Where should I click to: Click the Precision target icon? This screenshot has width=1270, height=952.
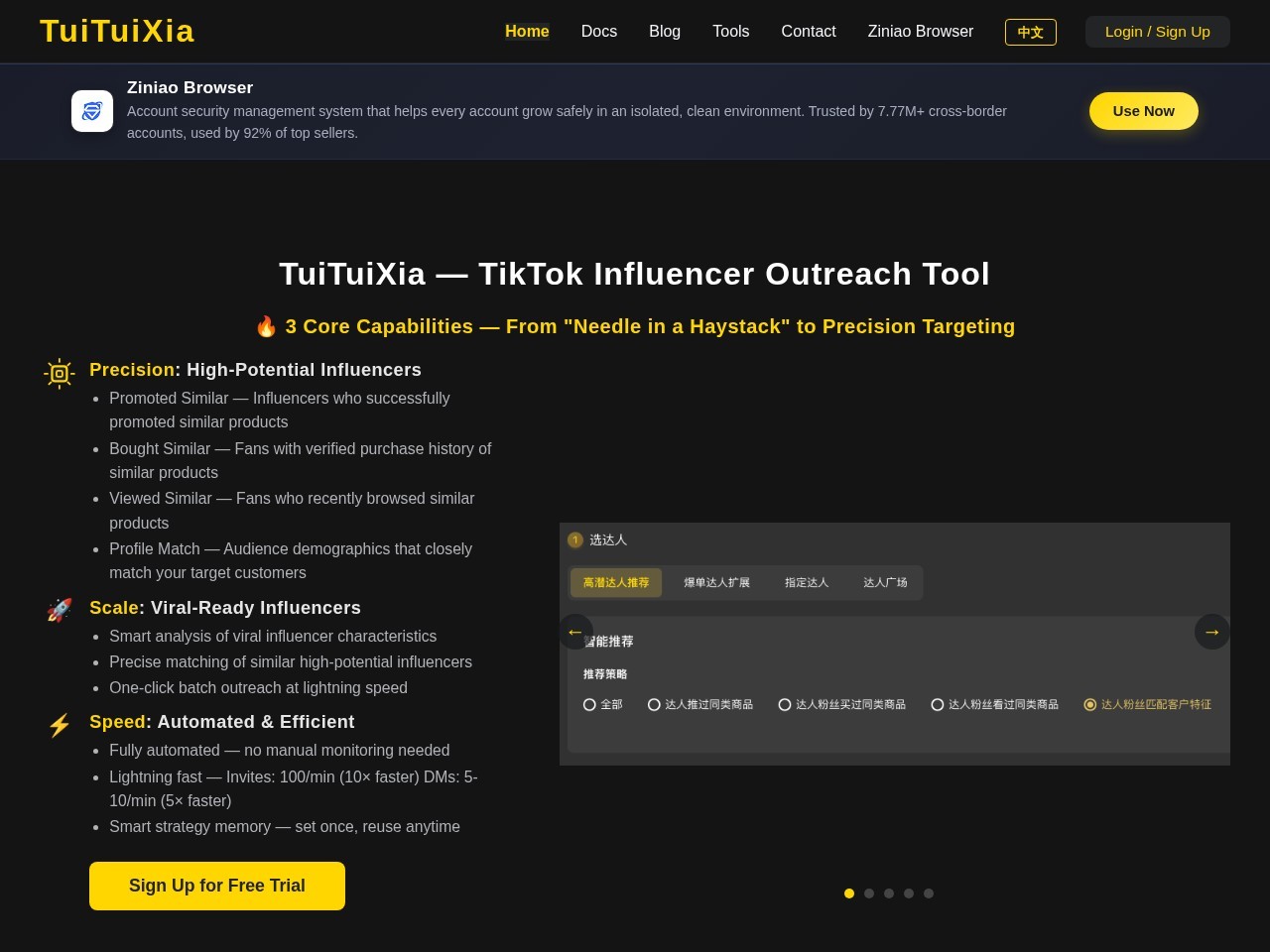click(x=60, y=374)
